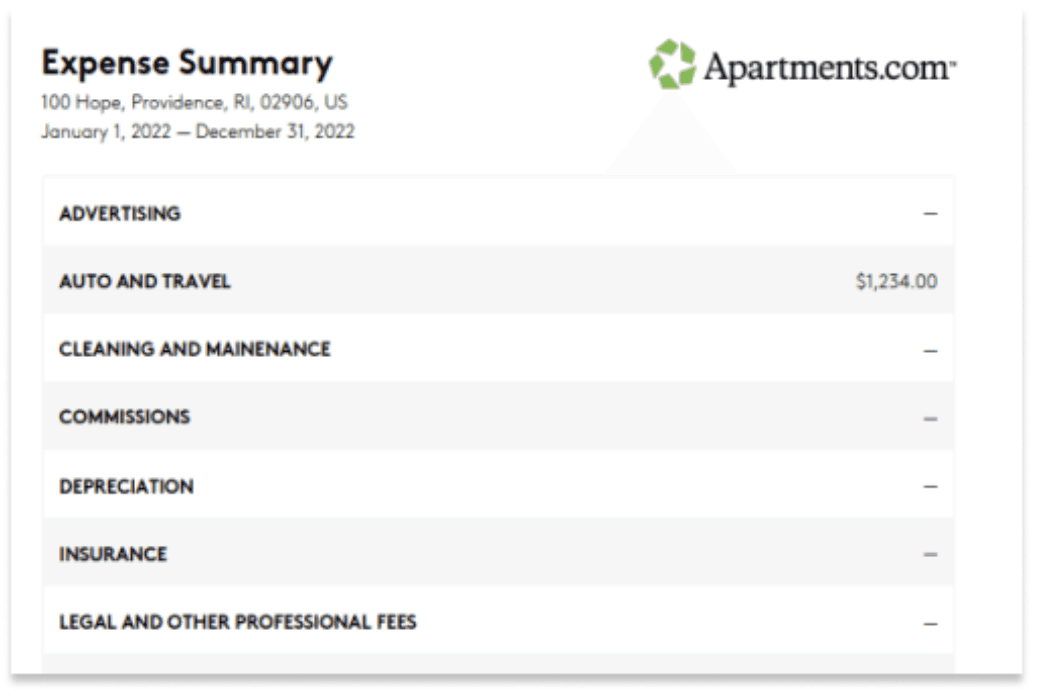Select Legal and Other Professional Fees row
This screenshot has width=1040, height=698.
[x=498, y=621]
